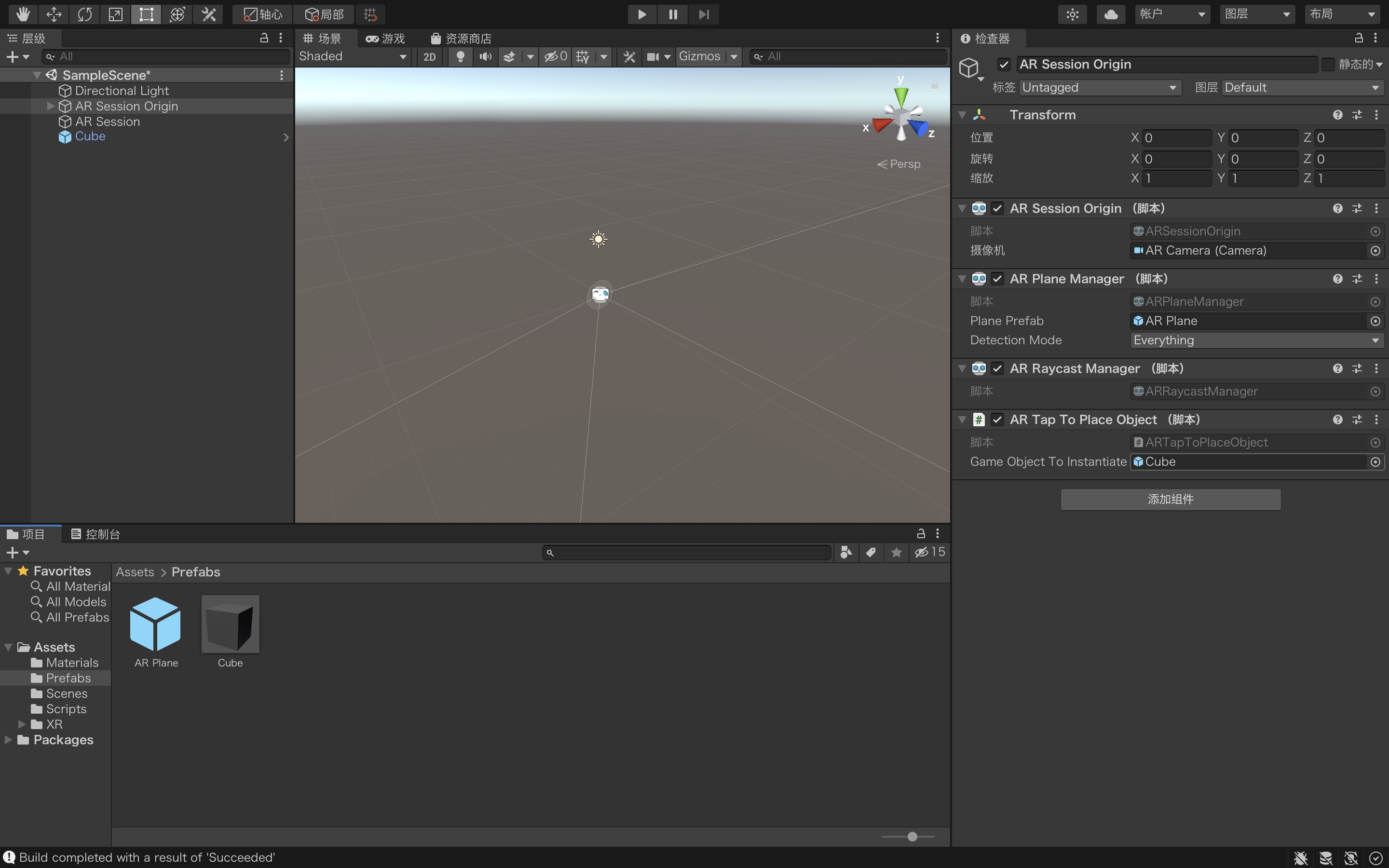This screenshot has width=1389, height=868.
Task: Select the Rect Transform tool
Action: 146,14
